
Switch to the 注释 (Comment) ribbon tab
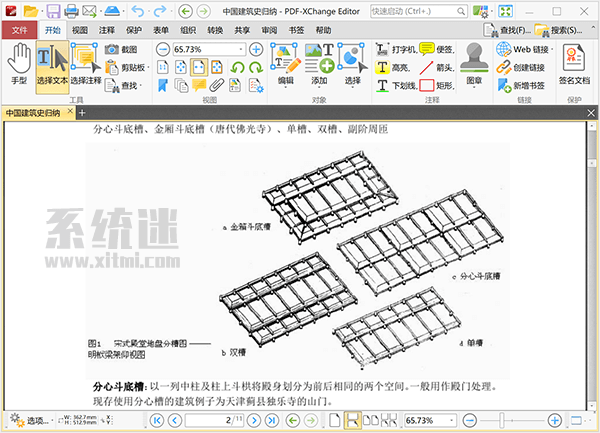[x=106, y=30]
